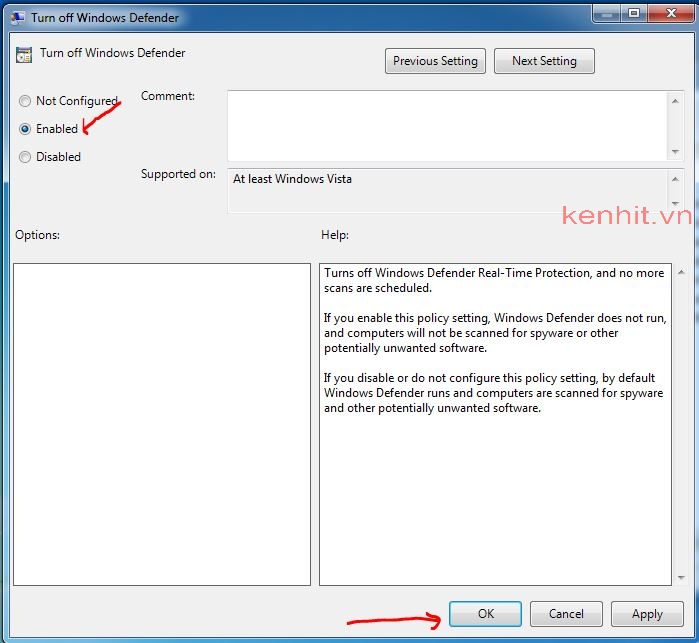Jump to the Next Setting
Viewport: 699px width, 643px height.
[544, 61]
